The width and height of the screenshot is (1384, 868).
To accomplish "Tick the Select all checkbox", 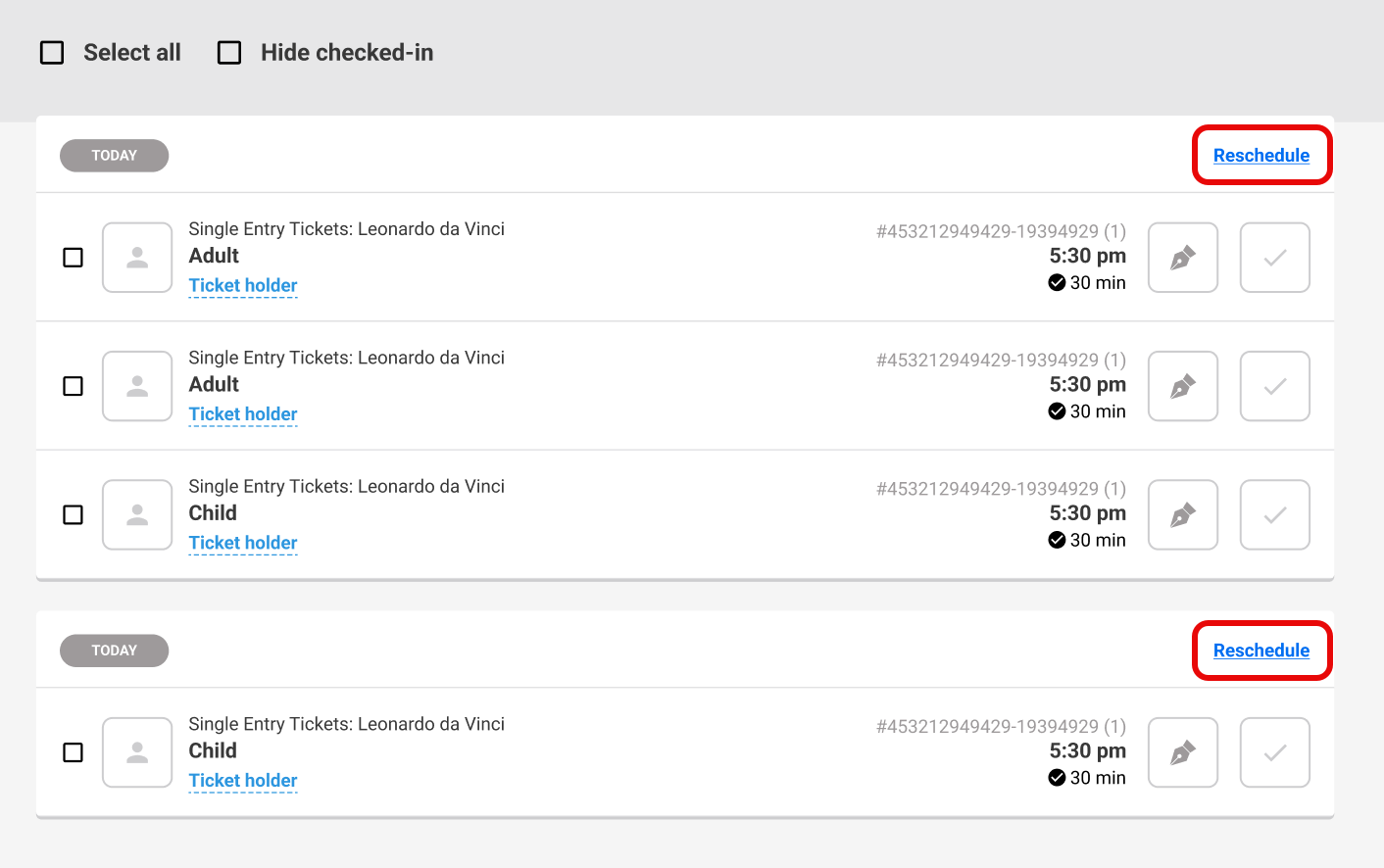I will [52, 53].
